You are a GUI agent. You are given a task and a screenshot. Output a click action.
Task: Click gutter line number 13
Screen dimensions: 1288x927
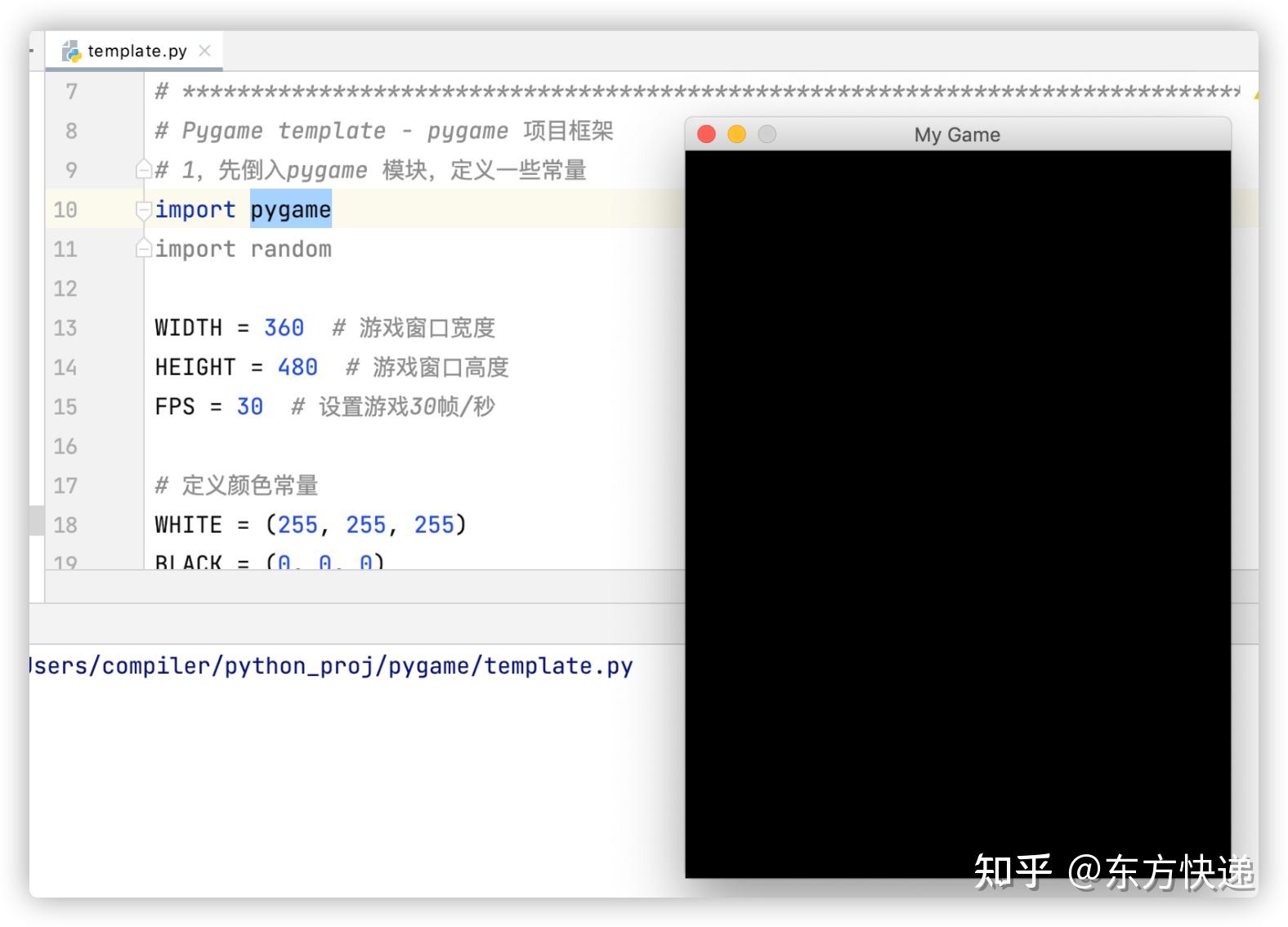click(x=65, y=328)
